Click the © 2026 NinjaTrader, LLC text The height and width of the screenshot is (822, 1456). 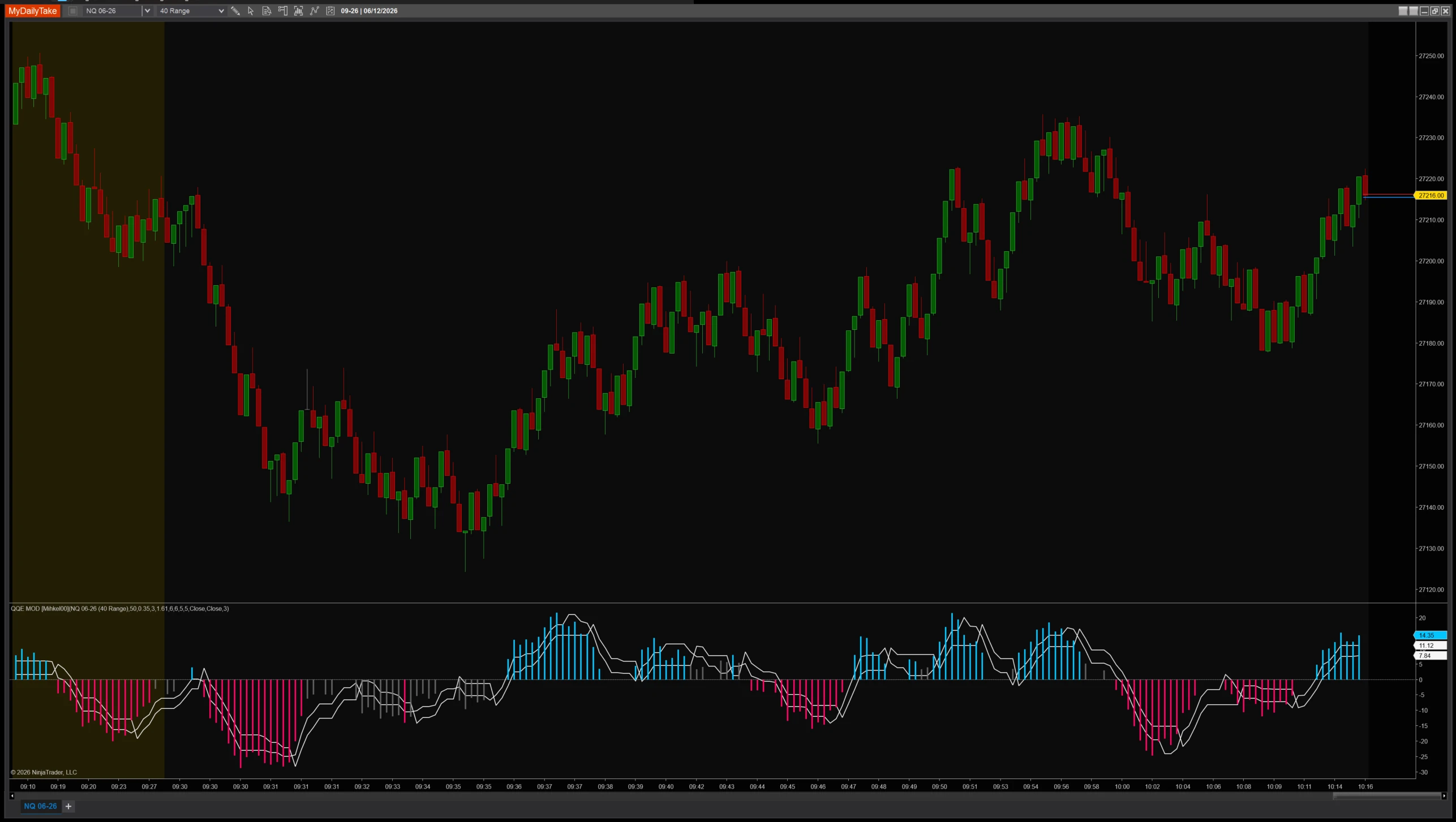pos(44,772)
